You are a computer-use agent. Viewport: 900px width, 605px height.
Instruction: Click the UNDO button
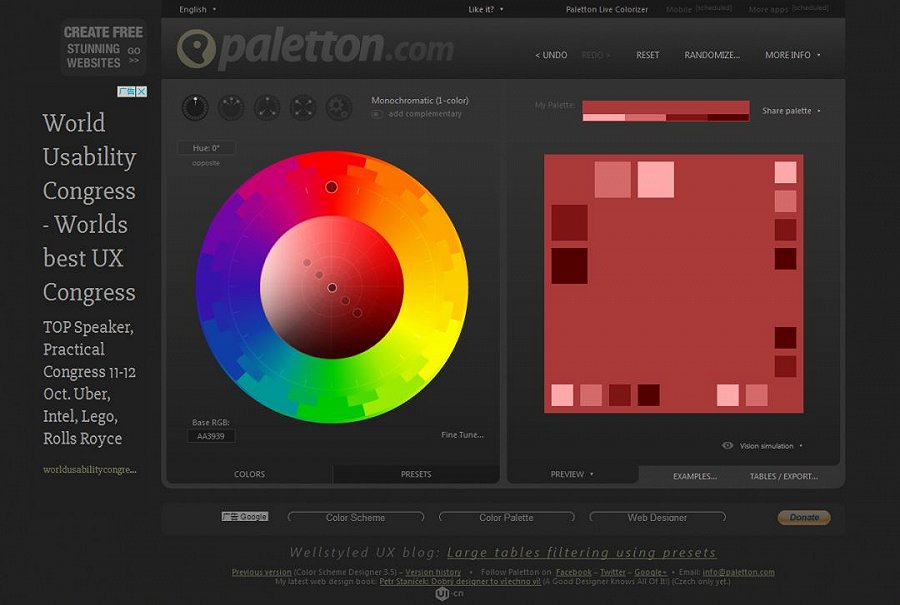click(551, 55)
